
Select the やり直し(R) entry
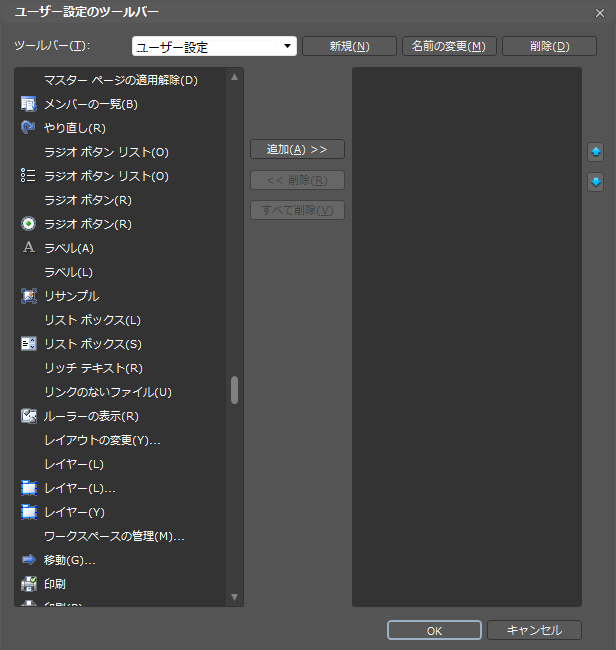[121, 128]
